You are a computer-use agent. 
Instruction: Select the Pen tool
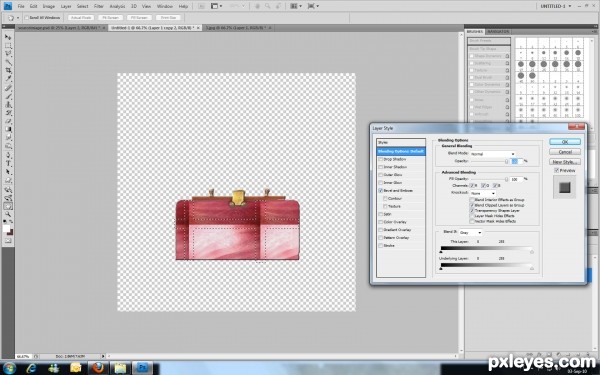(x=8, y=155)
